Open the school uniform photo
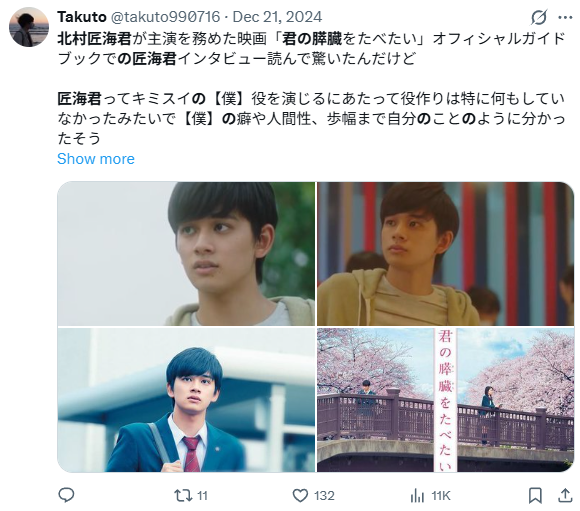Screen dimensions: 580x511 point(186,400)
